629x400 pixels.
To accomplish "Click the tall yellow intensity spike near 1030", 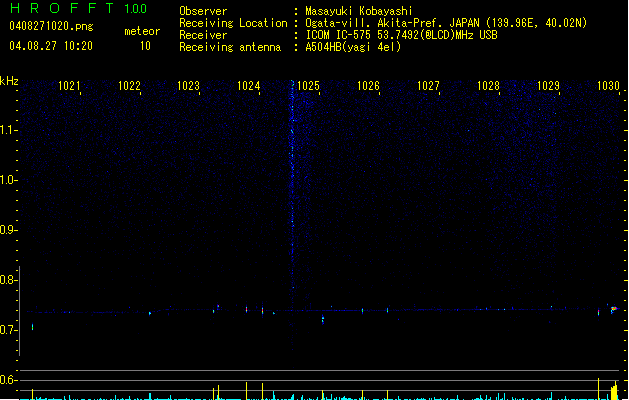I will (x=599, y=388).
